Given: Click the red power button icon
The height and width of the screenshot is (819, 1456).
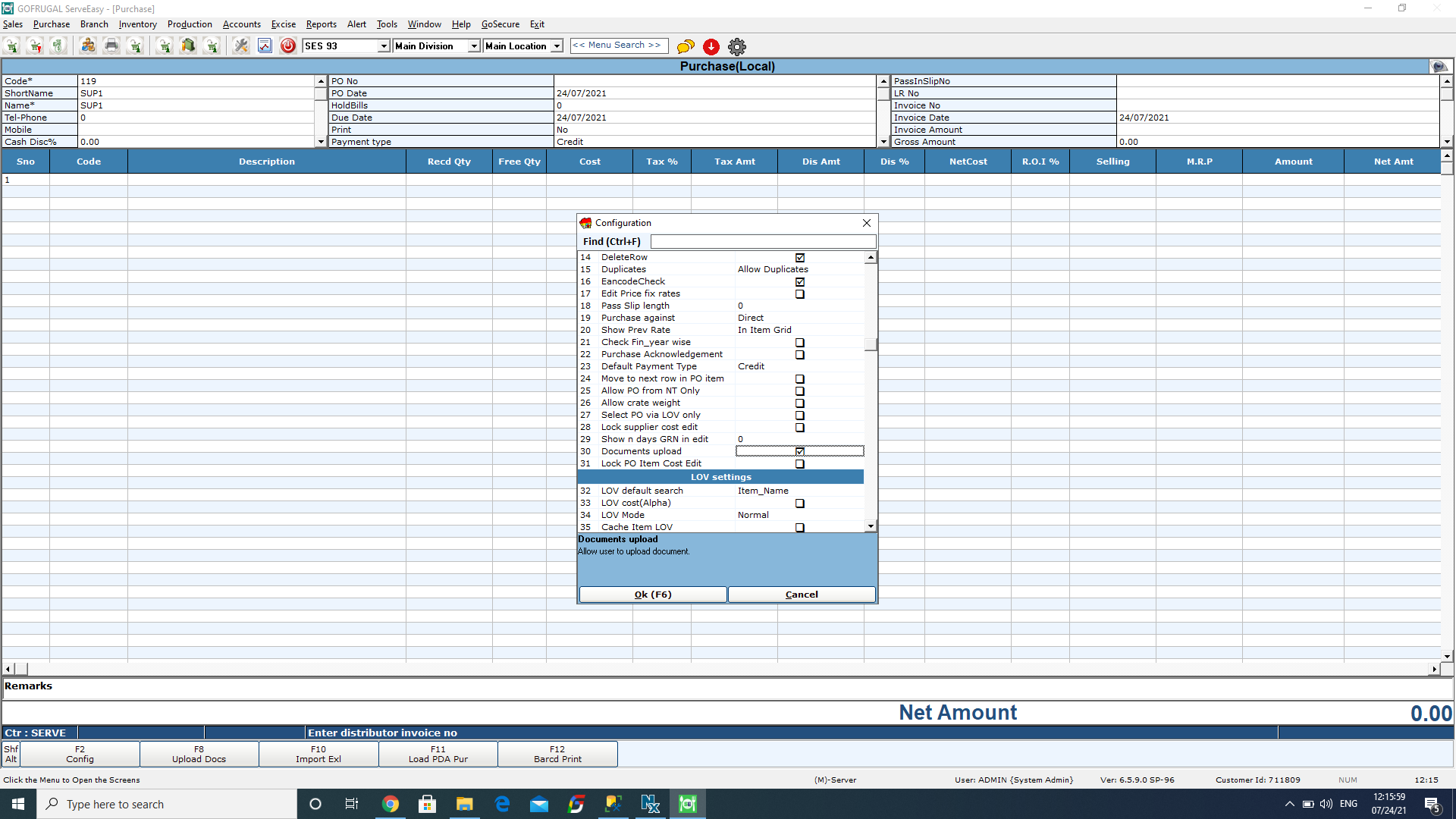Looking at the screenshot, I should pos(288,46).
